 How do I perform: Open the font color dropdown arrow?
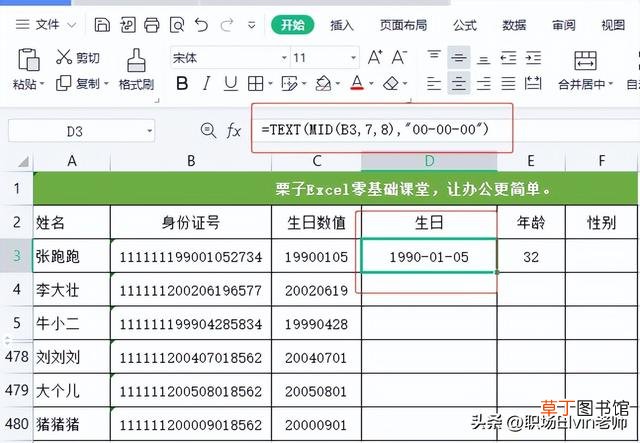point(371,84)
